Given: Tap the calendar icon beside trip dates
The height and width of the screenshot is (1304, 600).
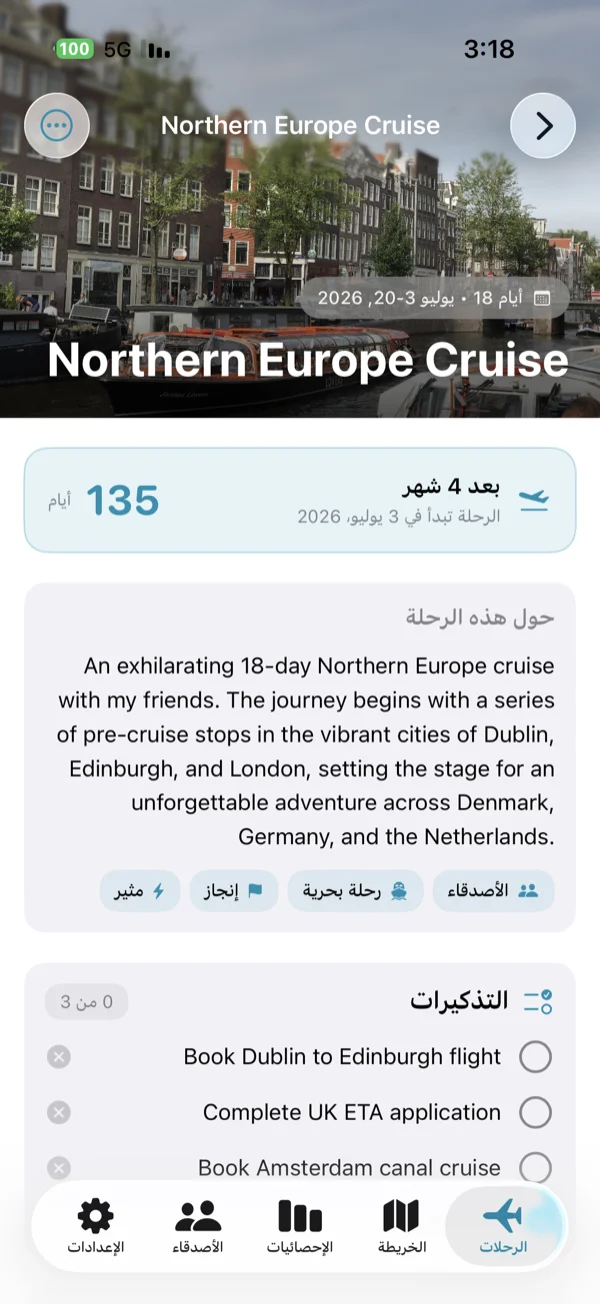Looking at the screenshot, I should (x=543, y=298).
